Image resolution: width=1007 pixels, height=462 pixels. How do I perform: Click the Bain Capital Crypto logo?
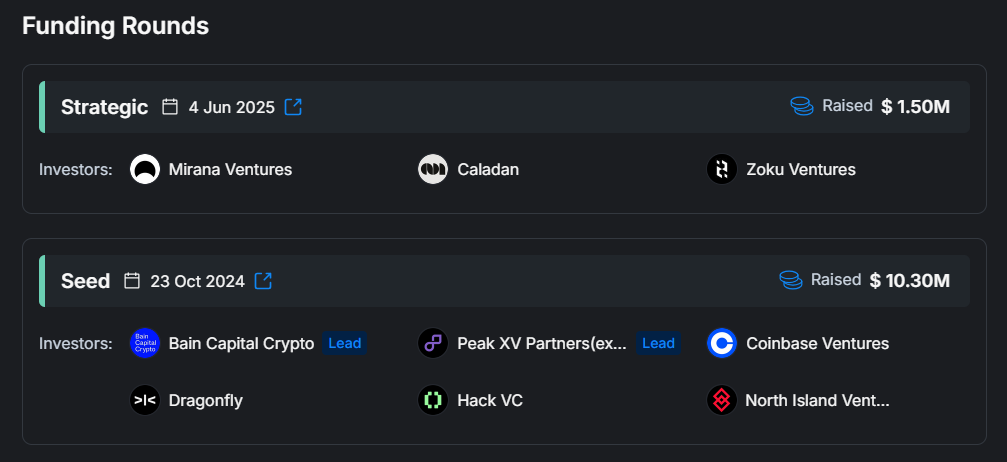point(145,343)
